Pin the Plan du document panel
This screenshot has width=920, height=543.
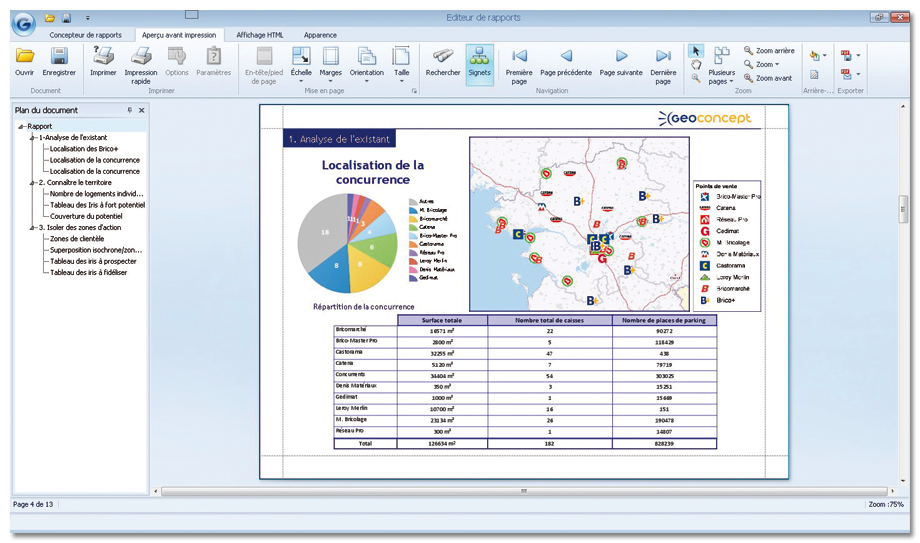pyautogui.click(x=130, y=110)
